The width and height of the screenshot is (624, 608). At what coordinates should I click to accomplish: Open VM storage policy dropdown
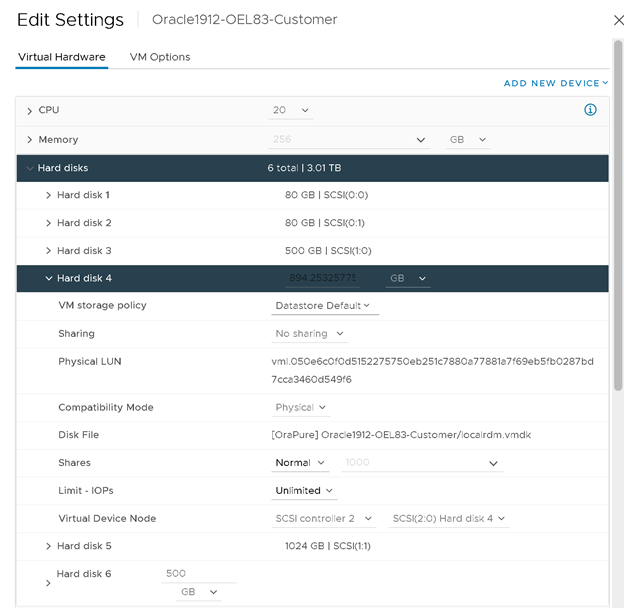tap(325, 306)
